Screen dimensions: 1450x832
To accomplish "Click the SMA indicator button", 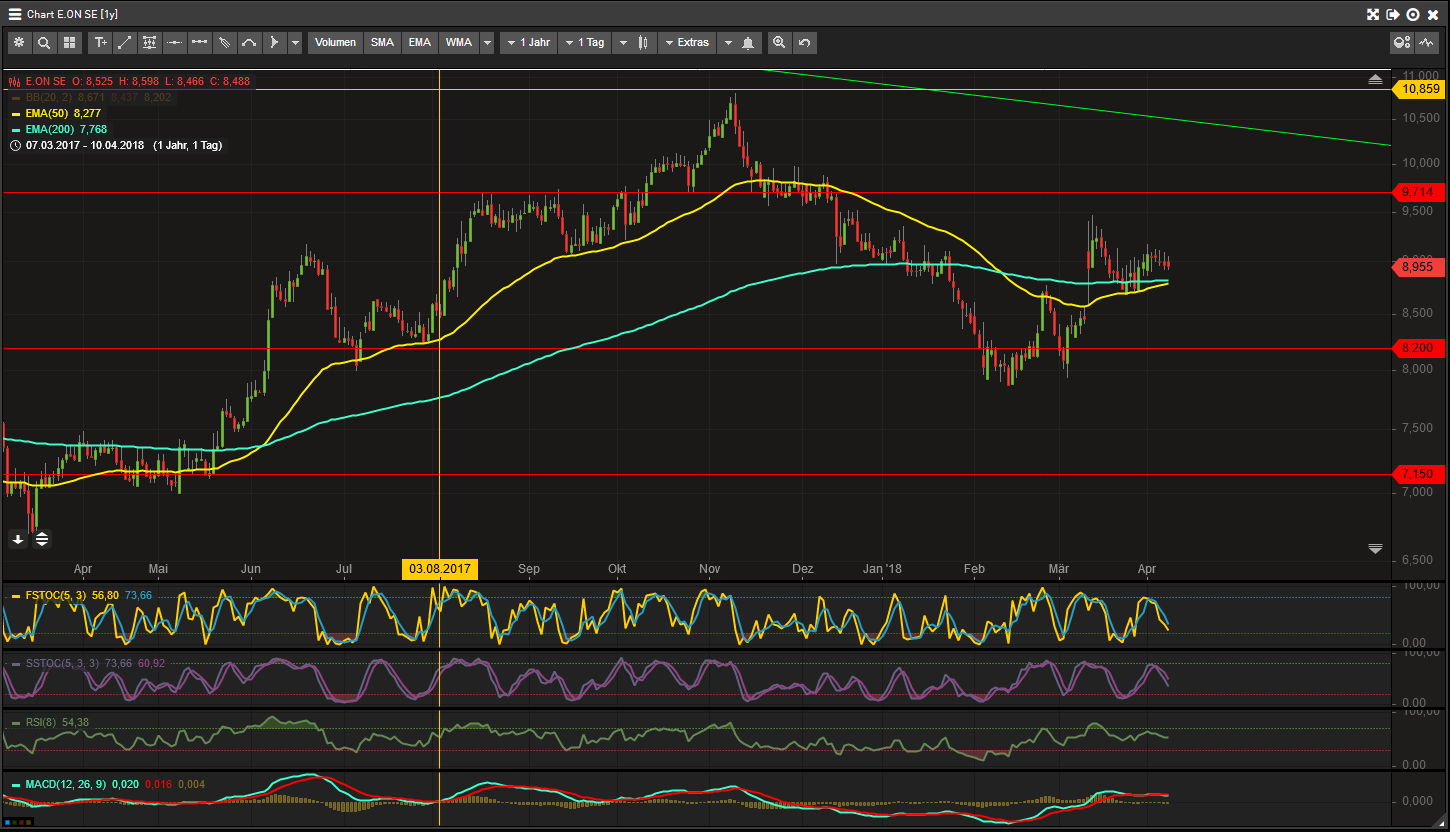I will click(382, 43).
